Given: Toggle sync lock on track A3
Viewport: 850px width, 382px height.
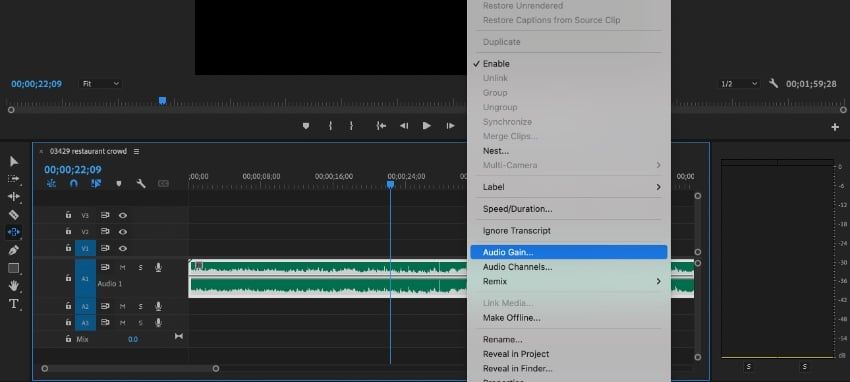Looking at the screenshot, I should pyautogui.click(x=105, y=322).
